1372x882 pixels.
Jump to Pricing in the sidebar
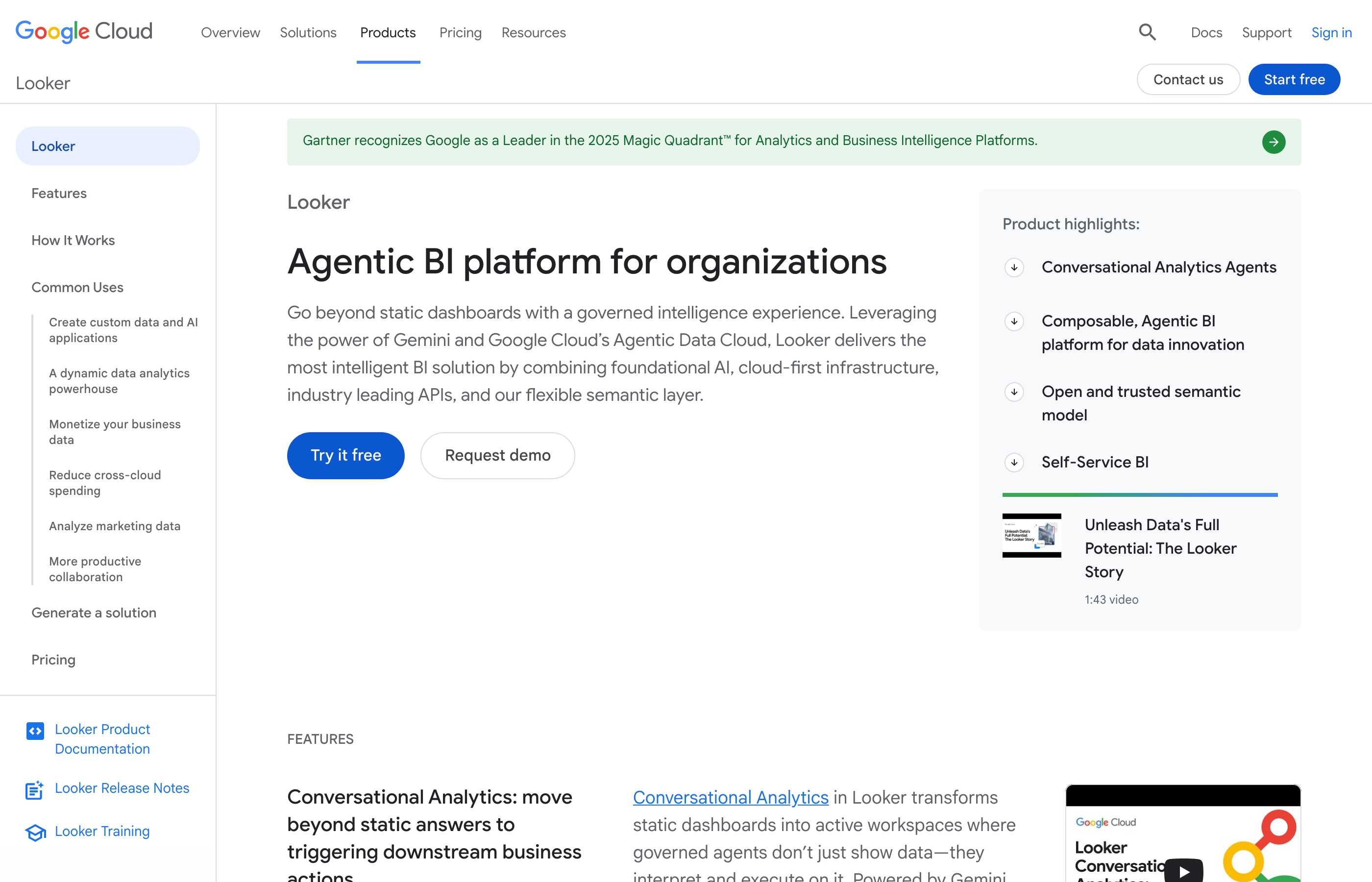53,660
